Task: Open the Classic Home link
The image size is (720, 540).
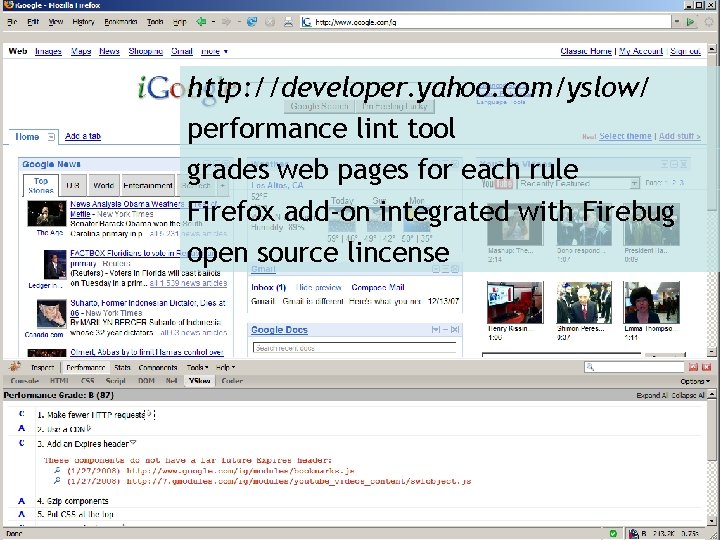Action: [x=586, y=51]
